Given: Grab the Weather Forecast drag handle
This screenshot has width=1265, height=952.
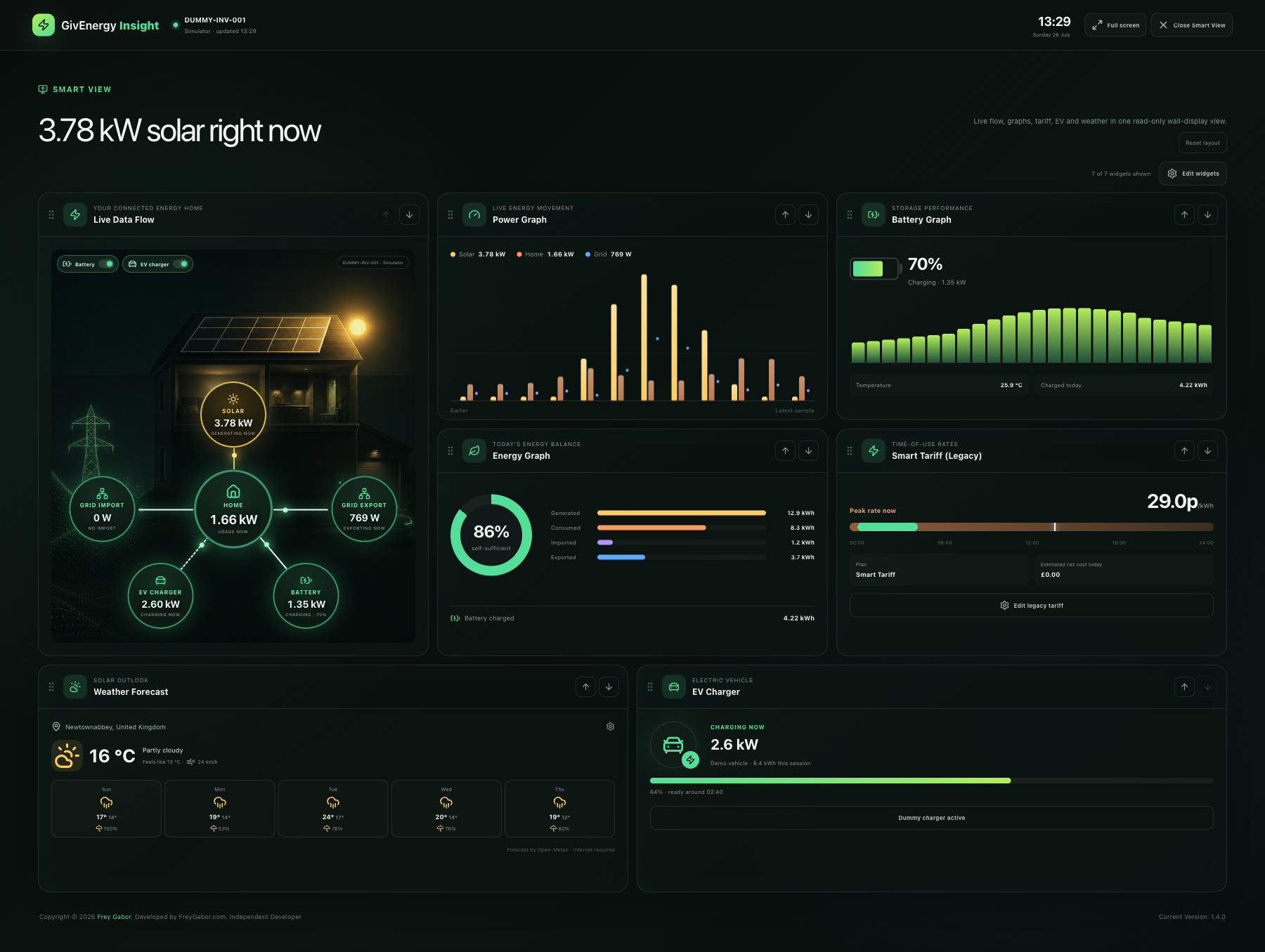Looking at the screenshot, I should (51, 687).
